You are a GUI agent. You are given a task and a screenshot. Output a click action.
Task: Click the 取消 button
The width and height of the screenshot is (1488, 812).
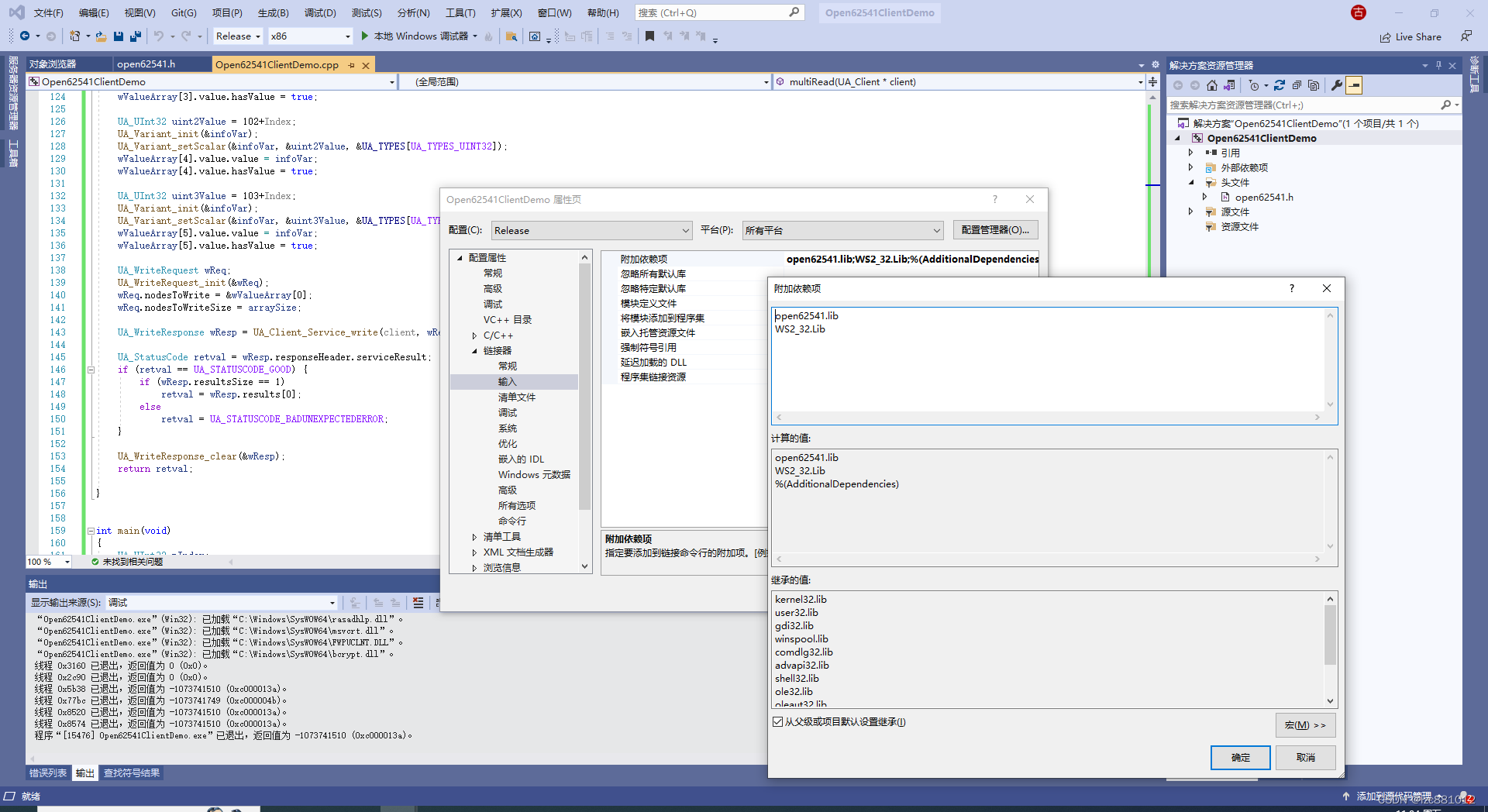[x=1306, y=757]
